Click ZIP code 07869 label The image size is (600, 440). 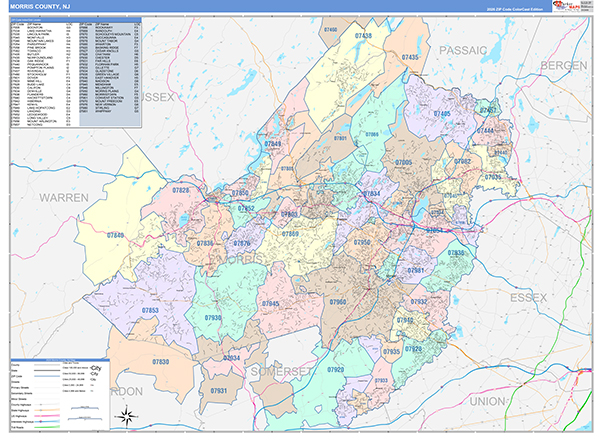click(x=290, y=233)
